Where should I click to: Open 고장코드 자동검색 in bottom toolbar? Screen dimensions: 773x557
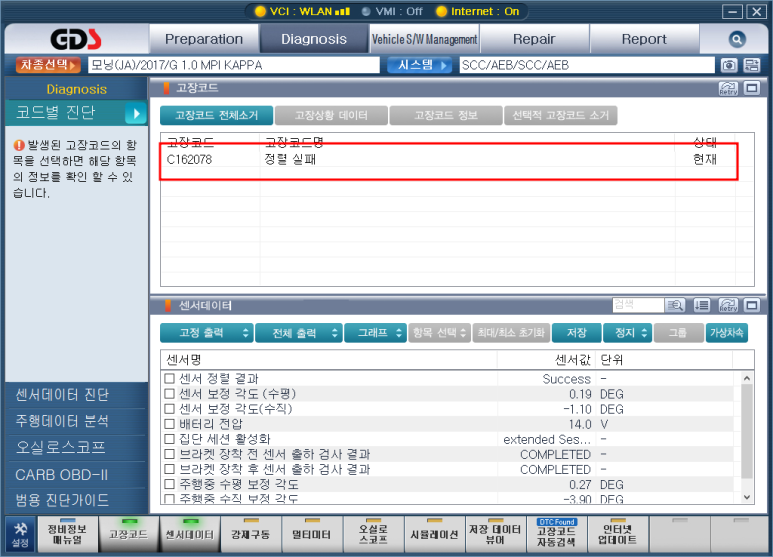pos(557,534)
